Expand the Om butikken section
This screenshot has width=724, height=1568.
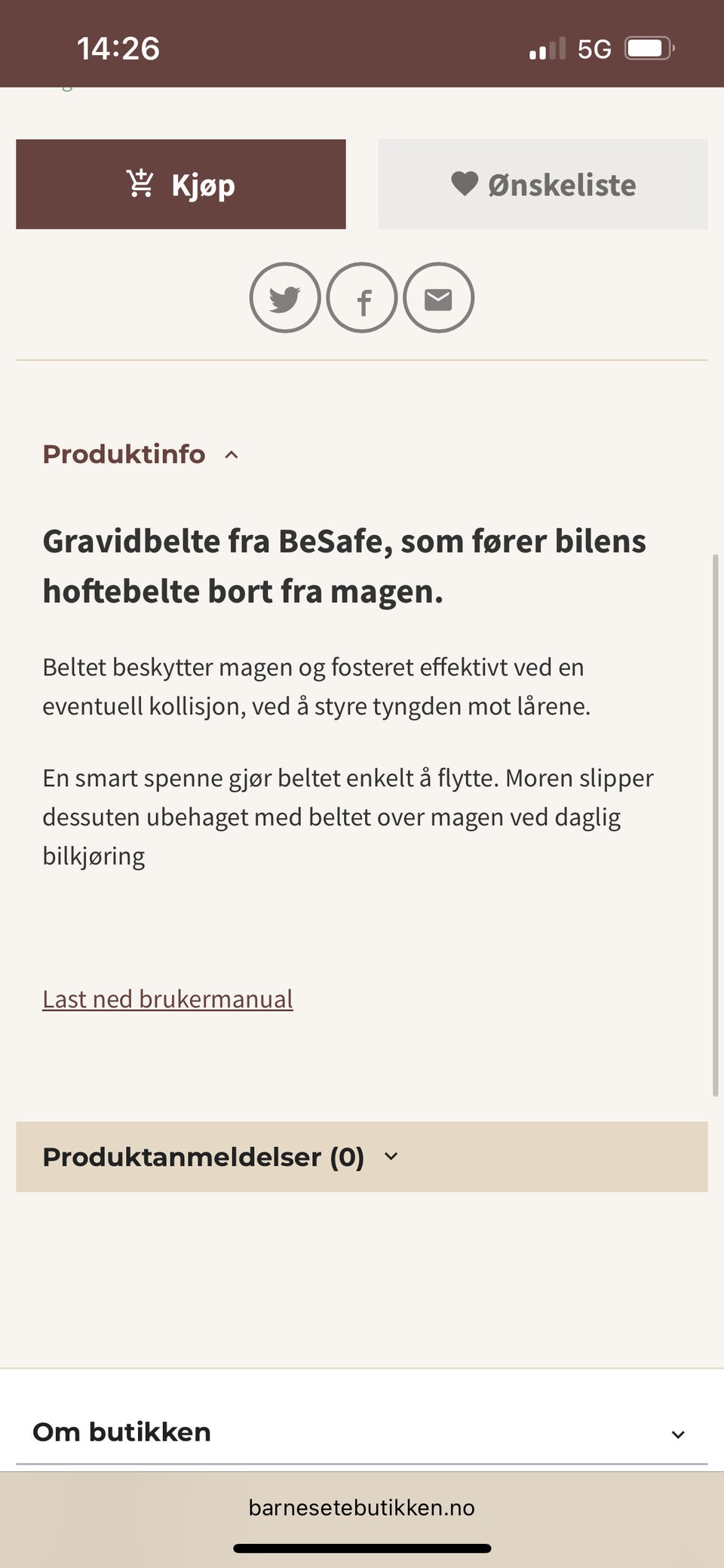pyautogui.click(x=678, y=1431)
